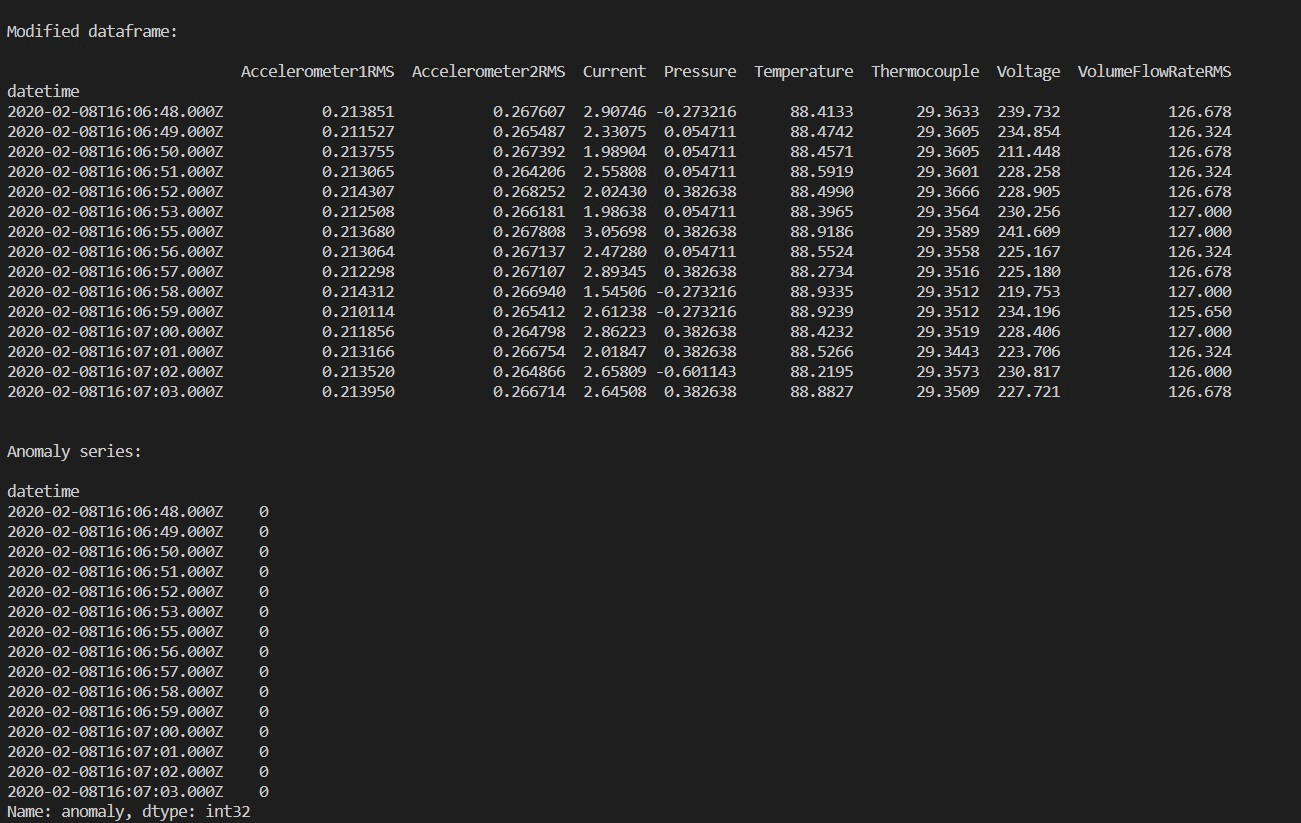Click the Accelerometer2RMS column header
This screenshot has height=823, width=1301.
coord(488,71)
